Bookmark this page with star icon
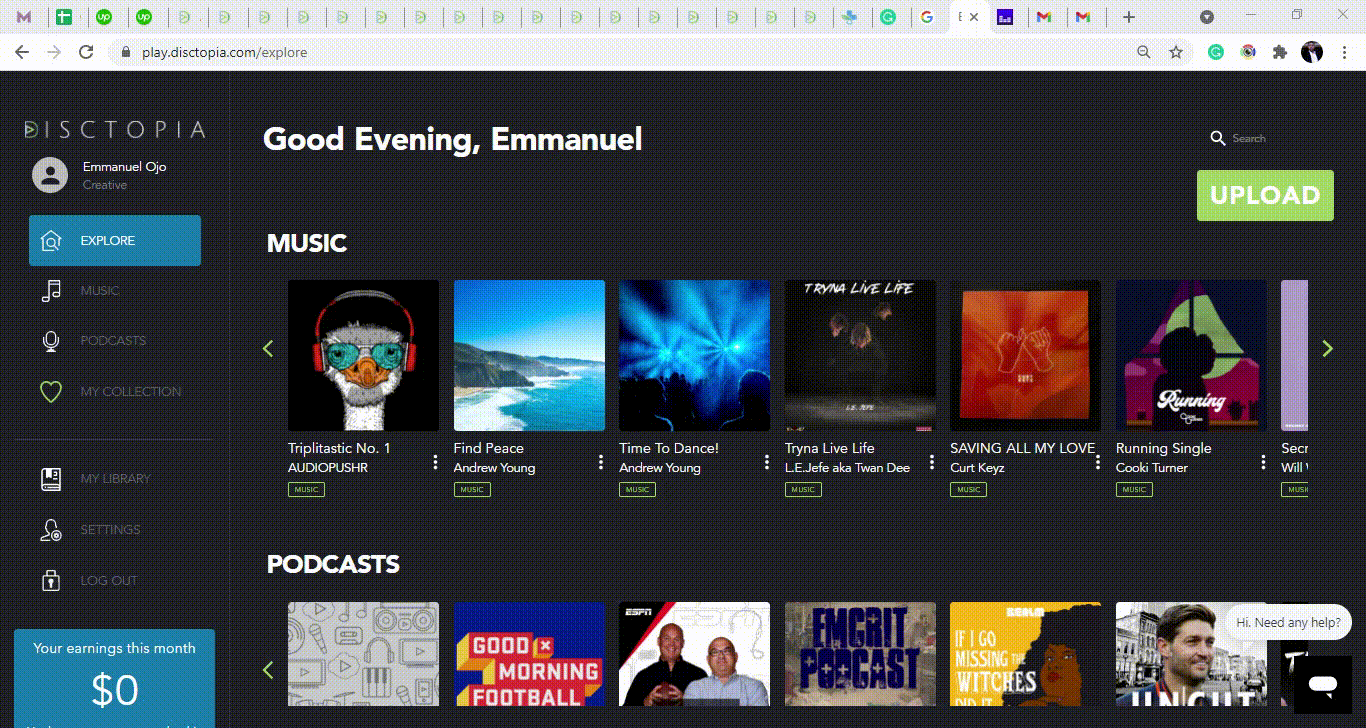1366x728 pixels. pos(1177,52)
